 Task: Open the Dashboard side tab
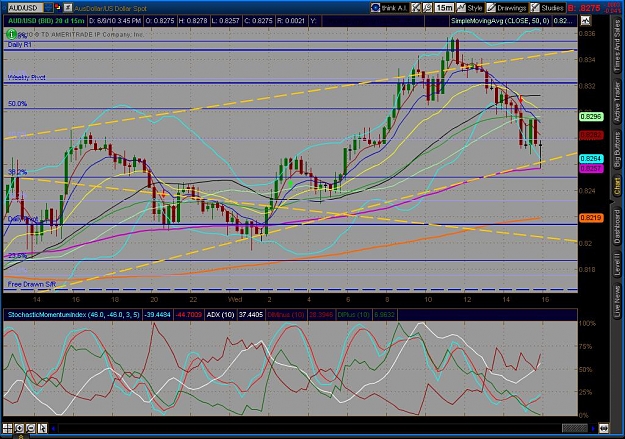(617, 225)
